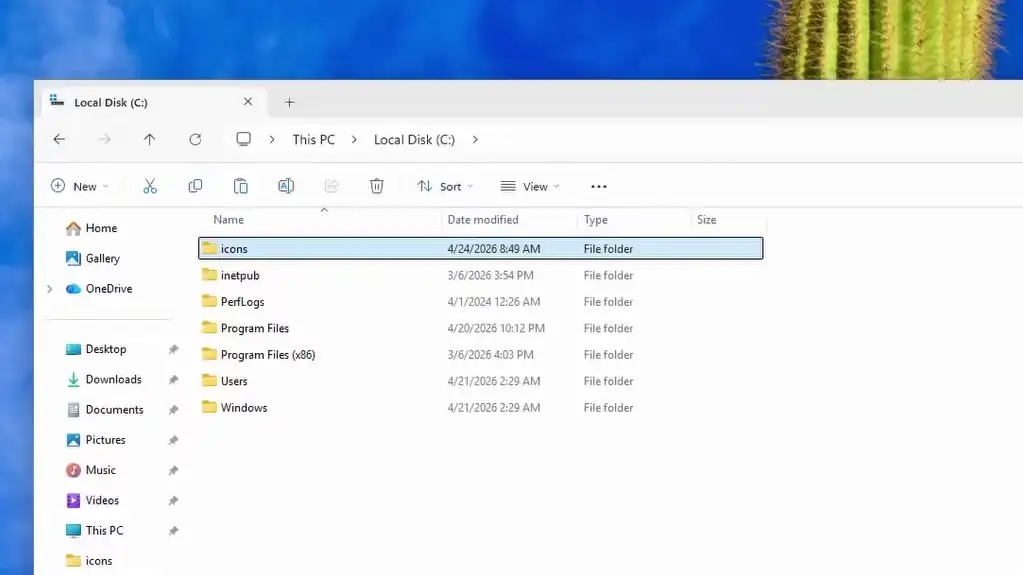Open Home in the navigation pane
This screenshot has width=1023, height=575.
(x=91, y=228)
